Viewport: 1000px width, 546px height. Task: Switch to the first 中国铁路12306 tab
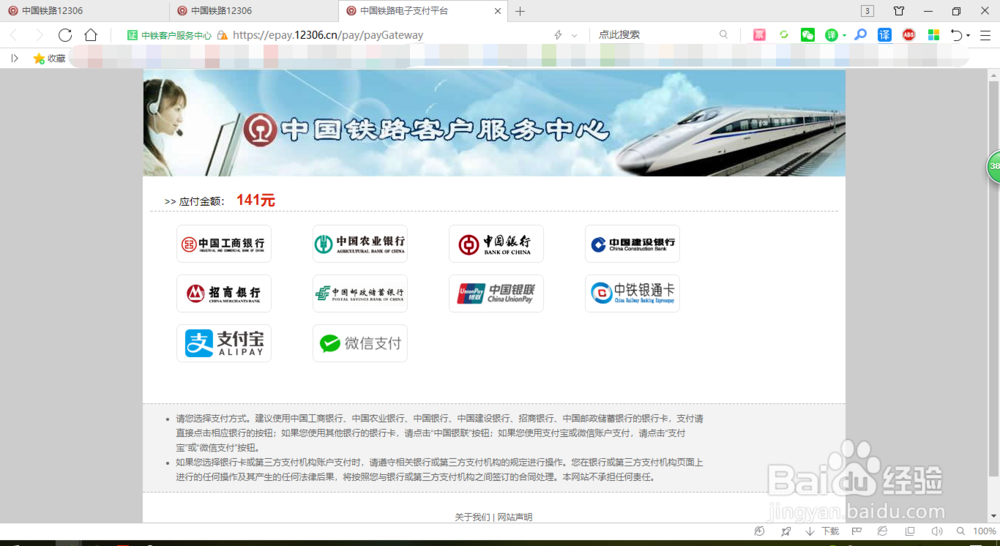pos(85,11)
